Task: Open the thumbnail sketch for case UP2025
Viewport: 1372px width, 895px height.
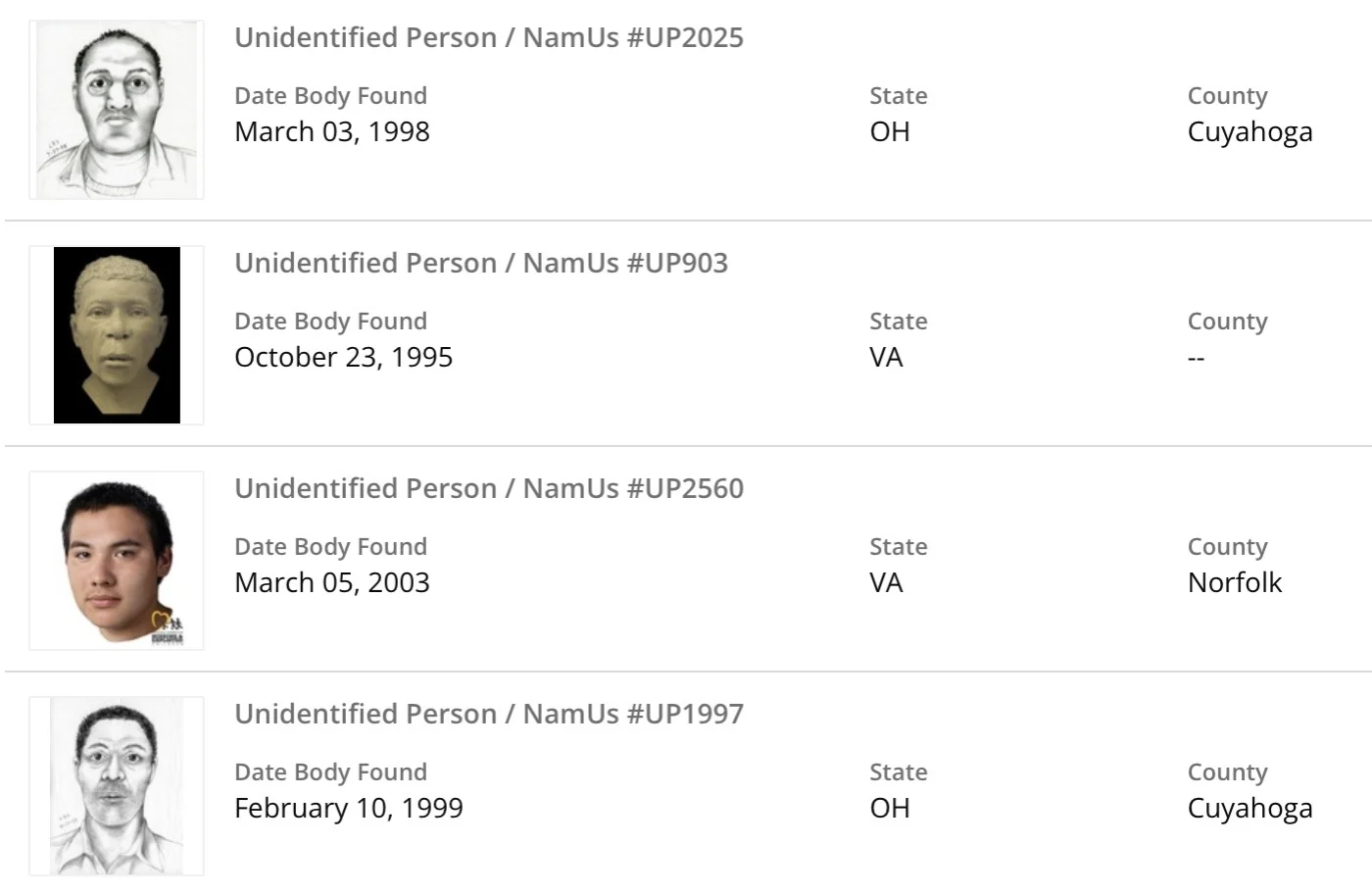Action: [117, 110]
